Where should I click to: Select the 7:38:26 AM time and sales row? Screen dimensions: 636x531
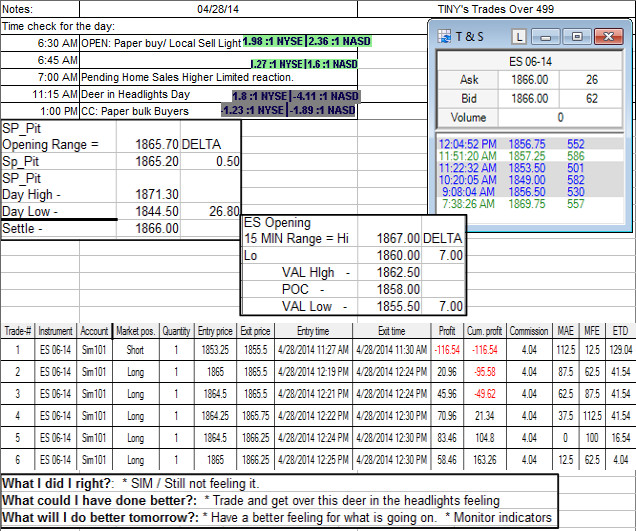[x=530, y=204]
